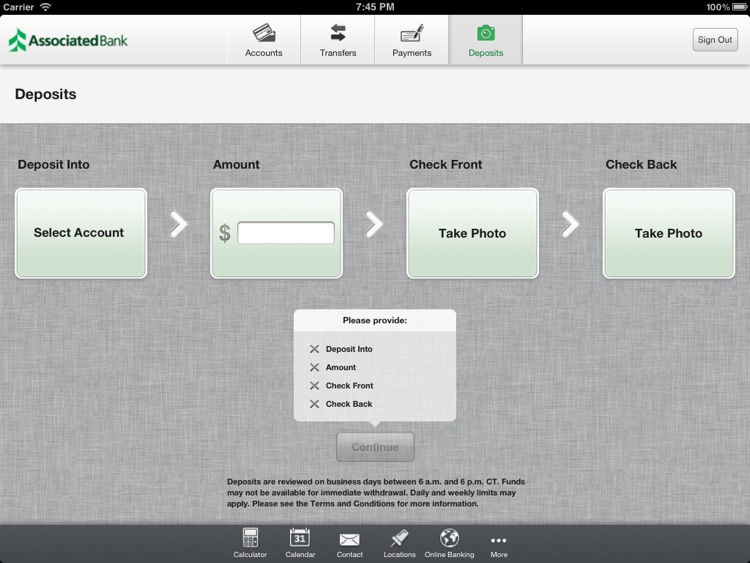The height and width of the screenshot is (563, 750).
Task: Click the 'Check Back' column heading
Action: coord(641,164)
